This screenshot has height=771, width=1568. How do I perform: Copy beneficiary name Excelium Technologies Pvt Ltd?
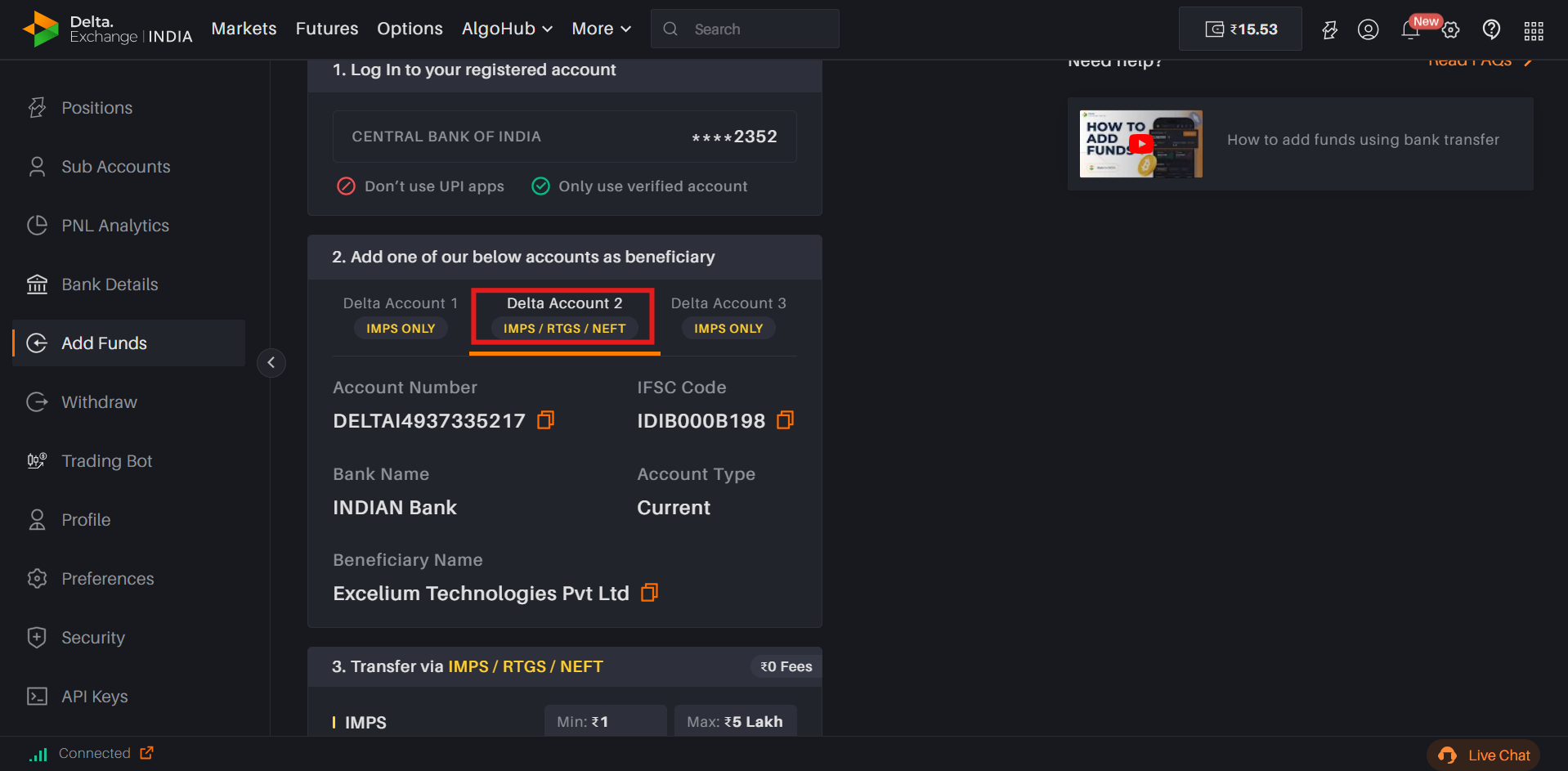pyautogui.click(x=649, y=593)
